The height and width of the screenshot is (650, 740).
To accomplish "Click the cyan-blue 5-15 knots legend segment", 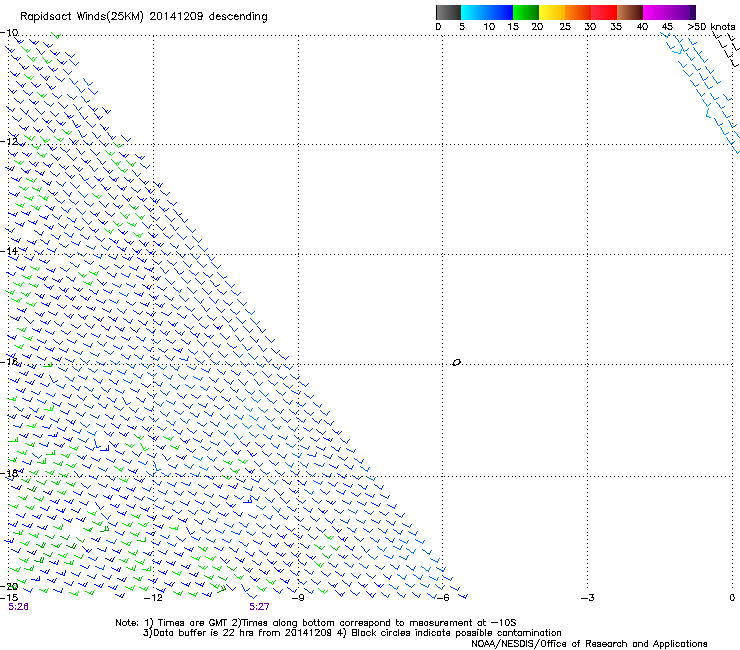I will (x=487, y=12).
